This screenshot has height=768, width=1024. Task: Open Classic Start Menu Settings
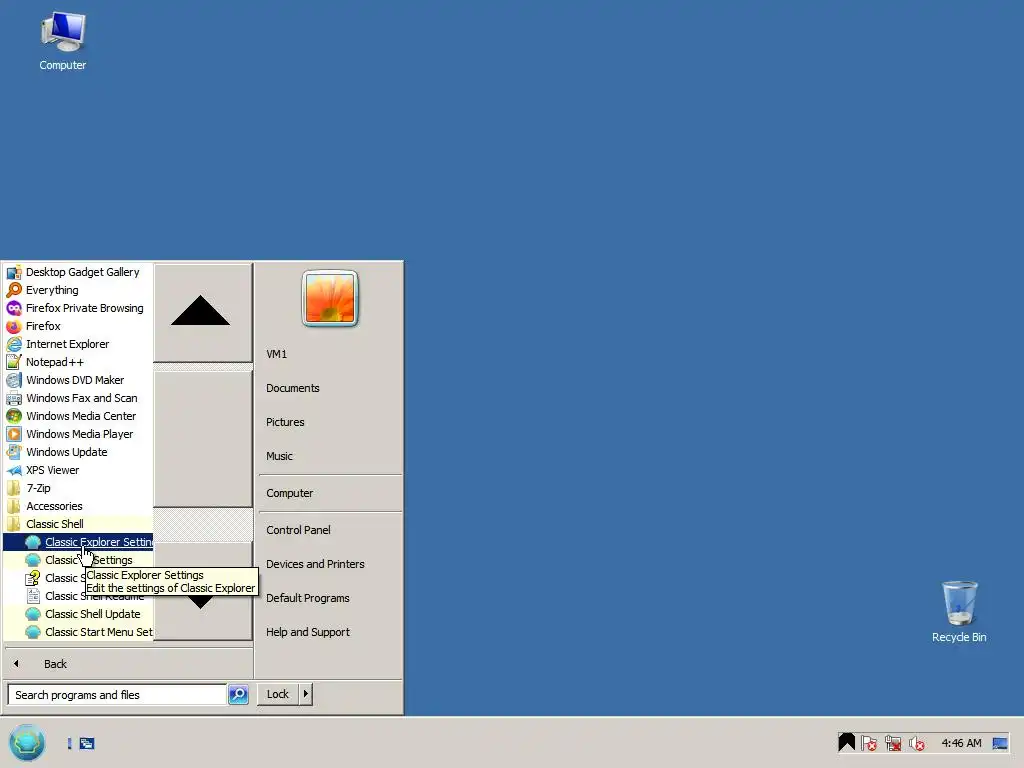coord(78,632)
